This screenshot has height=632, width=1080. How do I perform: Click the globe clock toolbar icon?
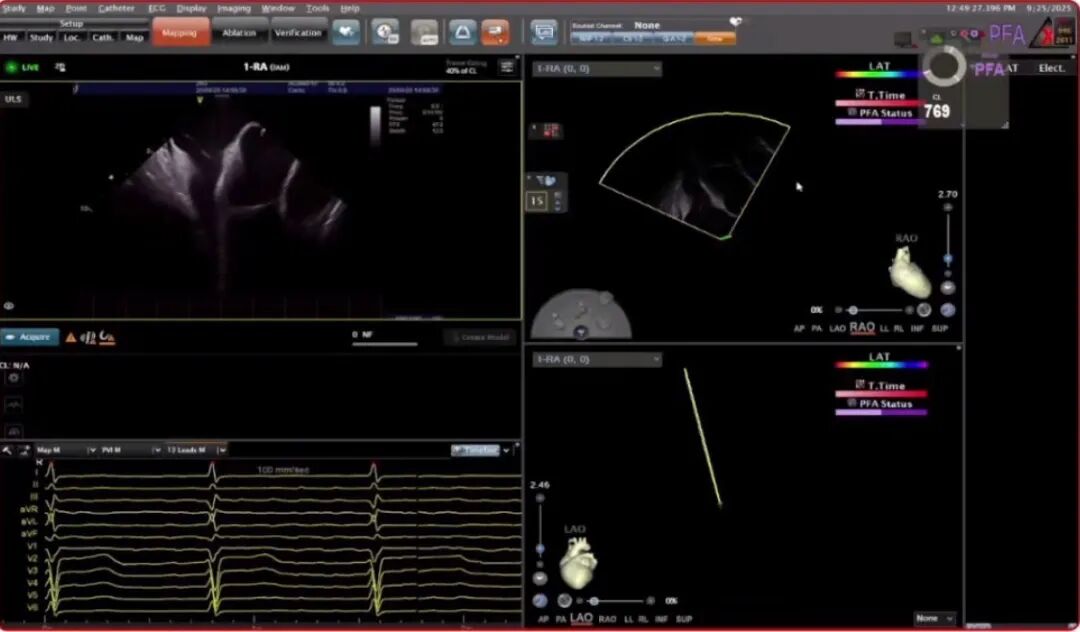coord(385,32)
